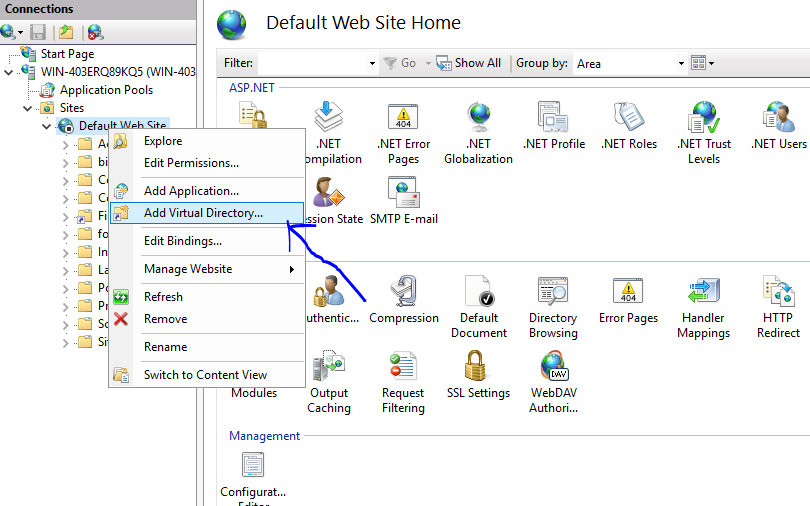This screenshot has width=810, height=506.
Task: Click the Delete connection icon in Connections toolbar
Action: pyautogui.click(x=95, y=33)
